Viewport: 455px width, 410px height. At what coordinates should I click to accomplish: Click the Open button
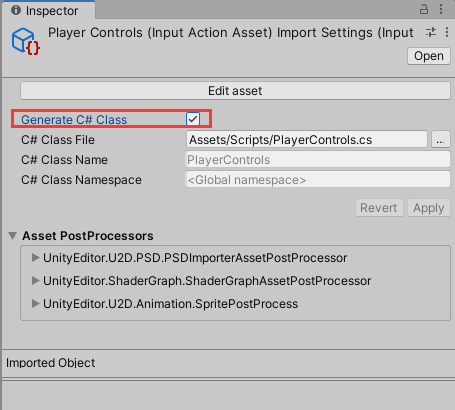coord(429,56)
